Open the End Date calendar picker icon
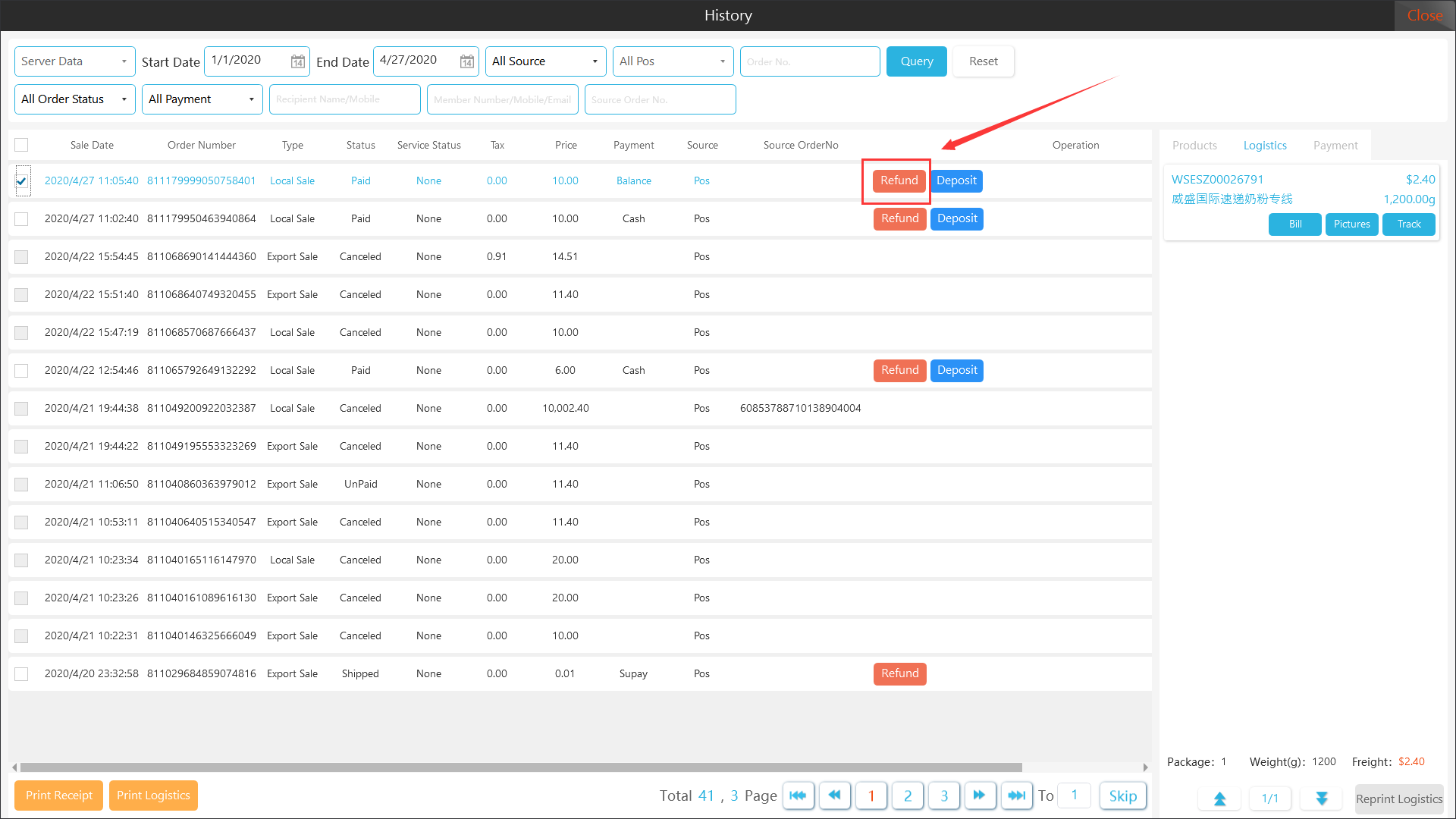Screen dimensions: 1456x819 click(467, 61)
